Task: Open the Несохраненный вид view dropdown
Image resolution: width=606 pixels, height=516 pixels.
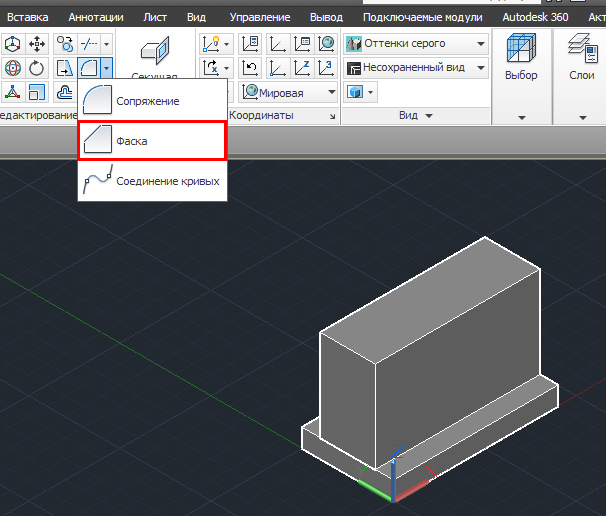Action: click(x=416, y=68)
